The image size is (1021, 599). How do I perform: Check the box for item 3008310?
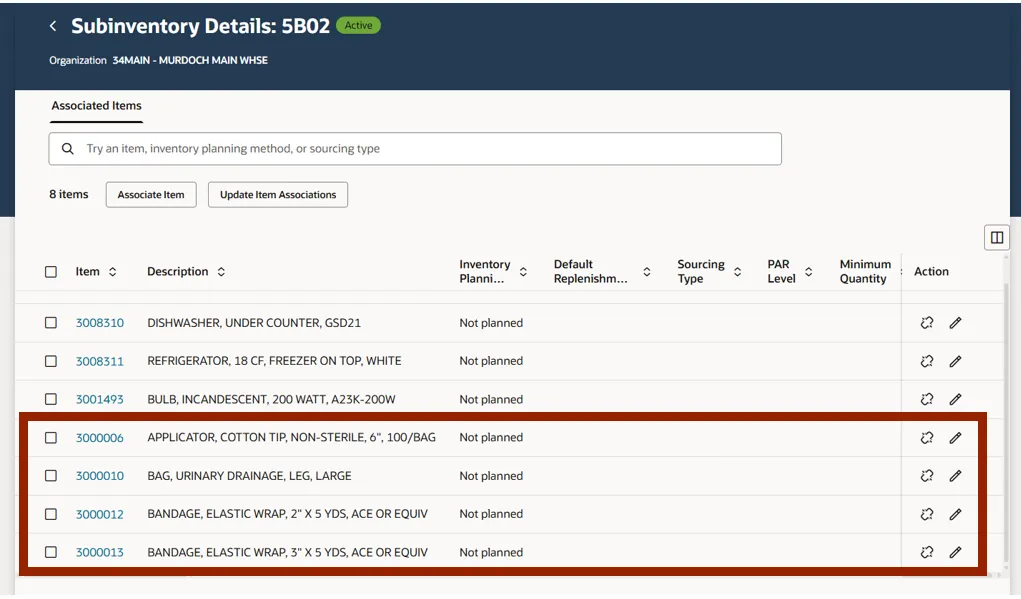(x=51, y=323)
